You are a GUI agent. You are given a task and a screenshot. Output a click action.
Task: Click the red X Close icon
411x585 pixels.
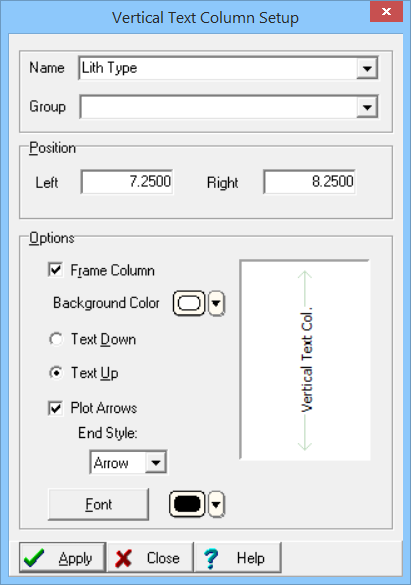(123, 559)
